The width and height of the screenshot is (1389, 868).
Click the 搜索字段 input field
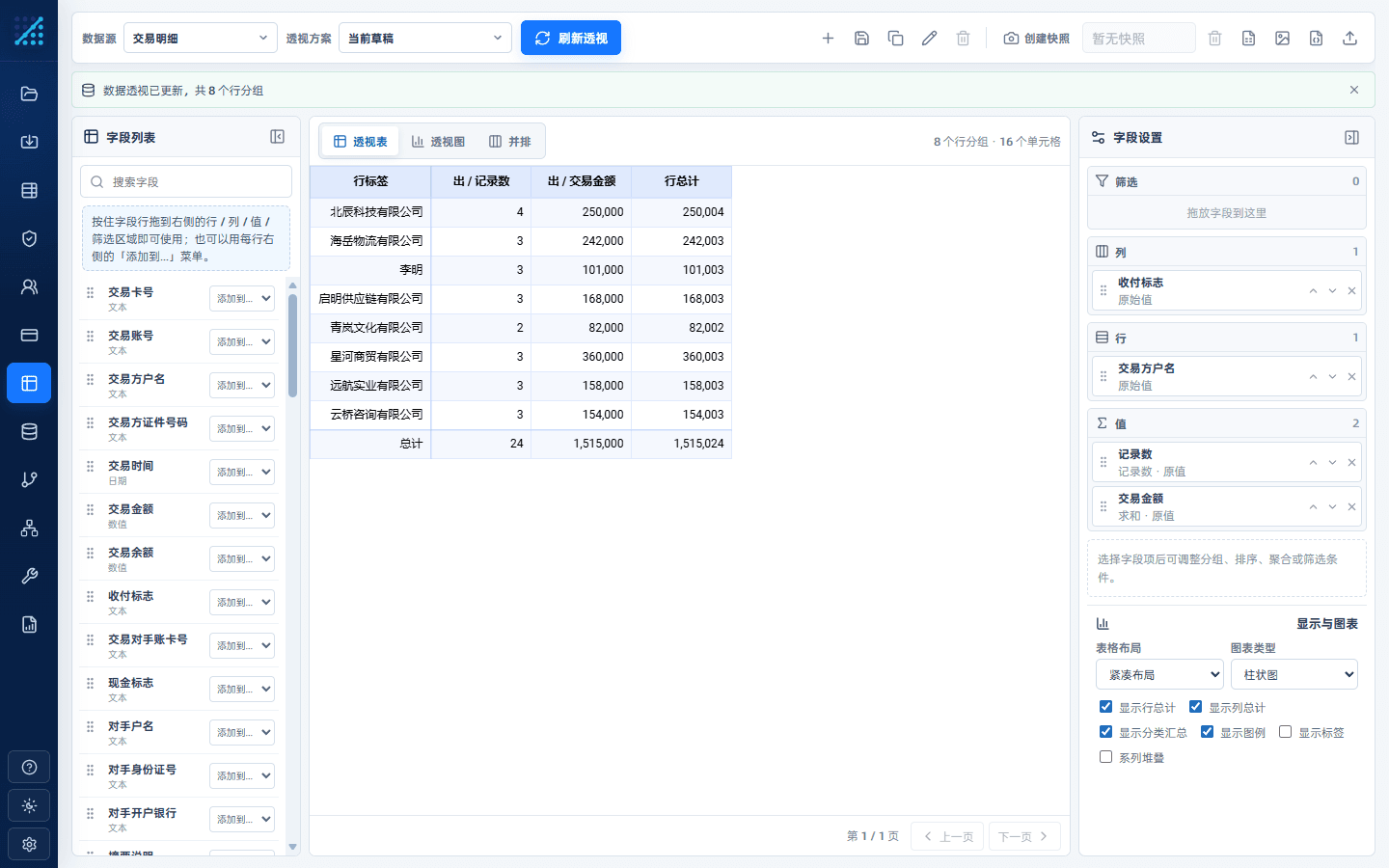186,181
